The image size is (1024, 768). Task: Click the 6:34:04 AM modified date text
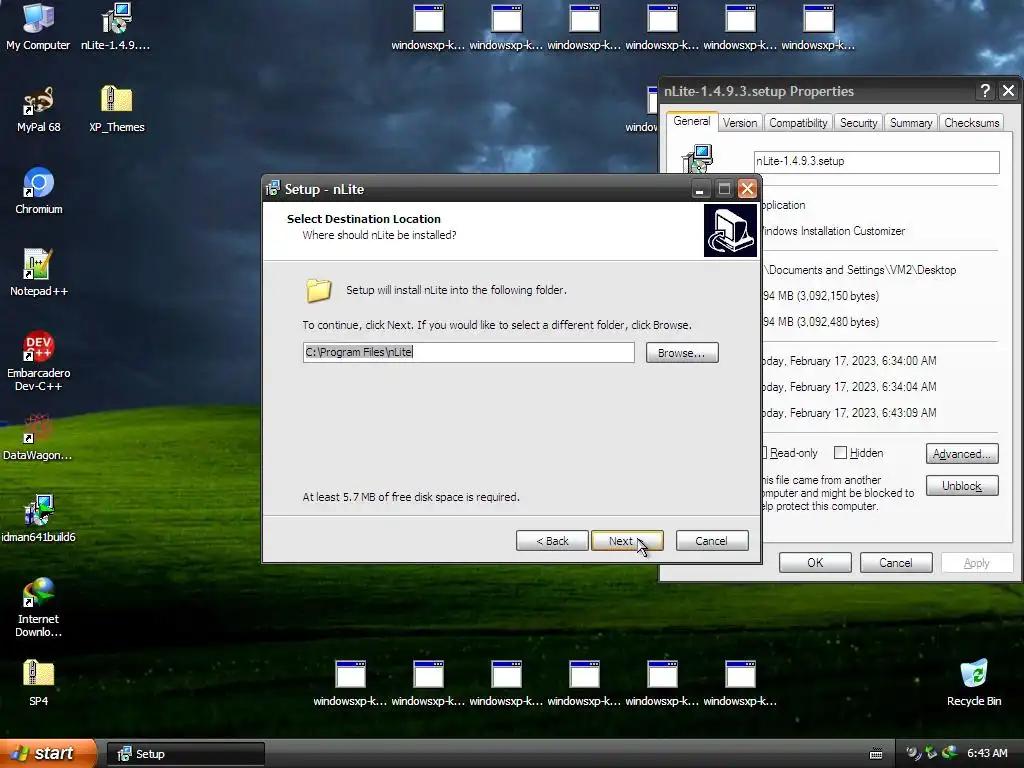pyautogui.click(x=850, y=387)
